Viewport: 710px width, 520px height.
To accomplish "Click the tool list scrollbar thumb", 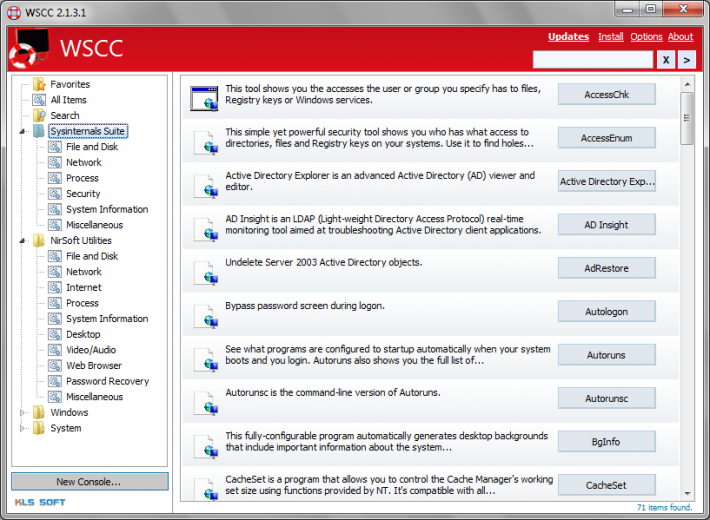I will 687,119.
